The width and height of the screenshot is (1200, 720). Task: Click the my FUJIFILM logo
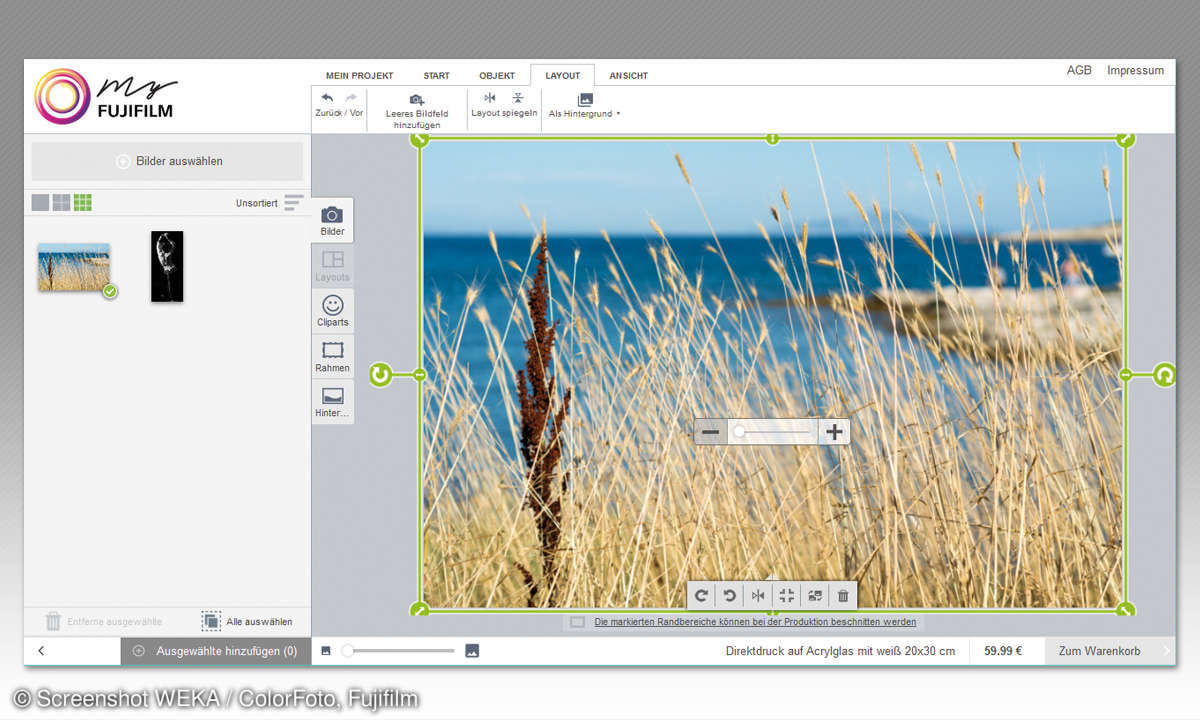pos(106,97)
